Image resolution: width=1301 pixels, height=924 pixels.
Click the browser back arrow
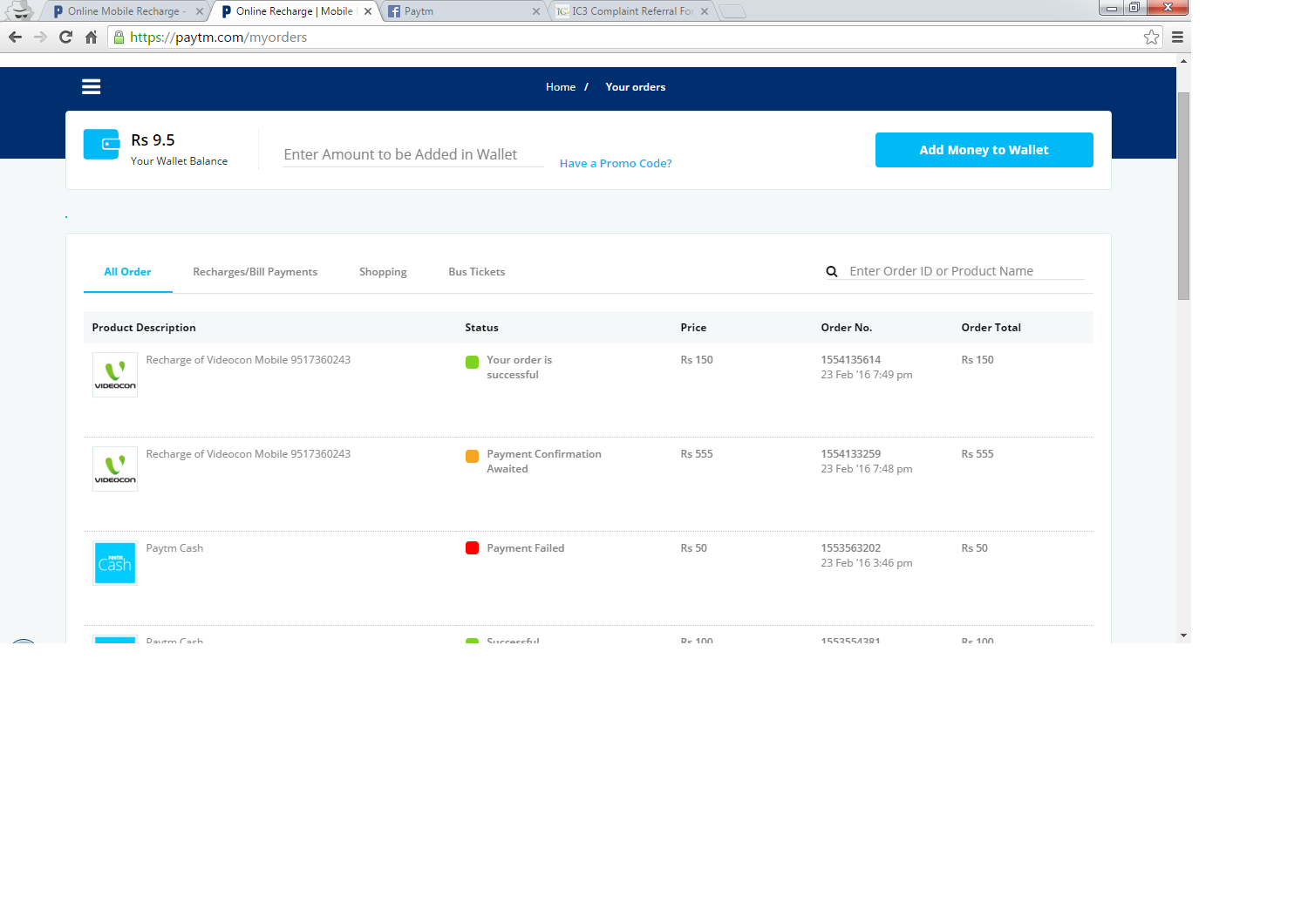point(15,37)
